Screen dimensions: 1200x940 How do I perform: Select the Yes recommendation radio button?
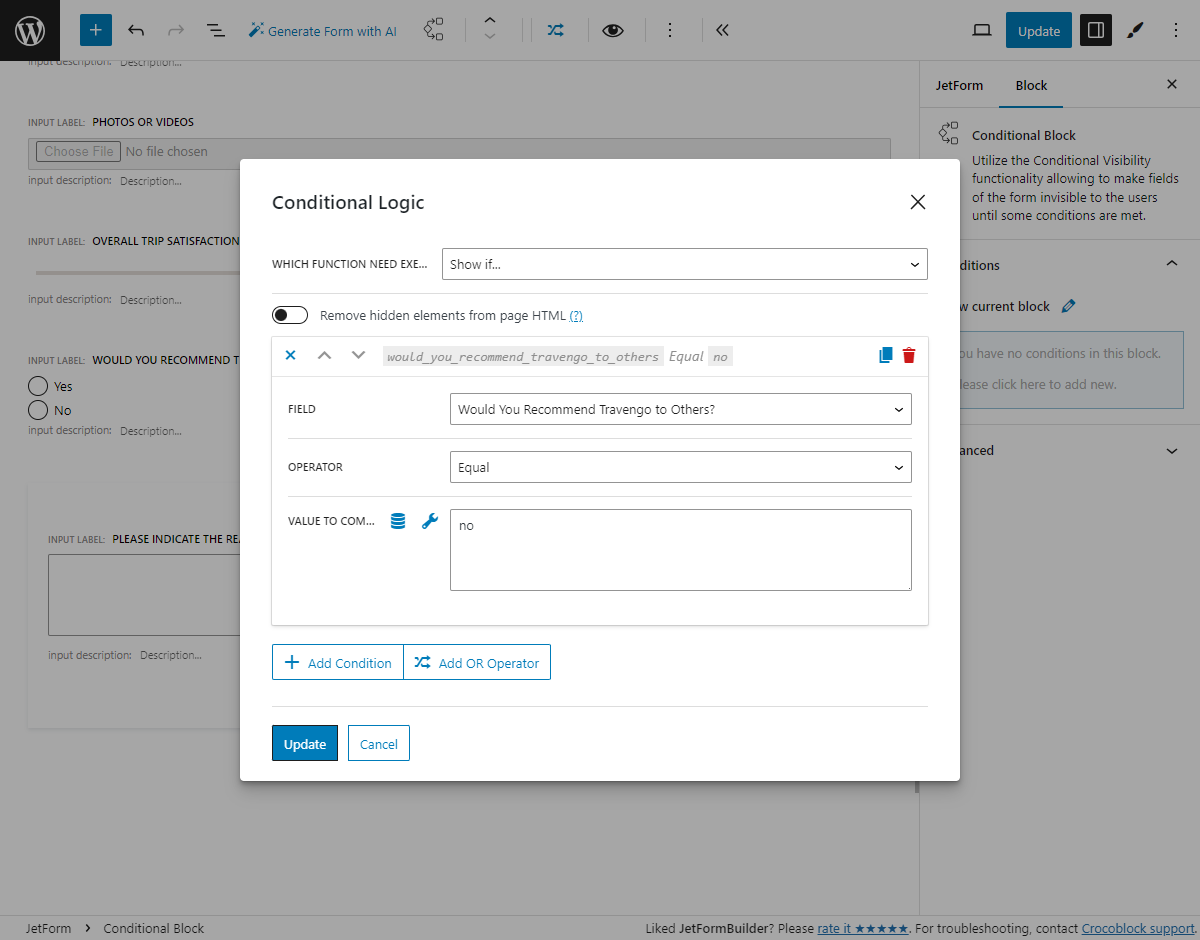pyautogui.click(x=38, y=386)
